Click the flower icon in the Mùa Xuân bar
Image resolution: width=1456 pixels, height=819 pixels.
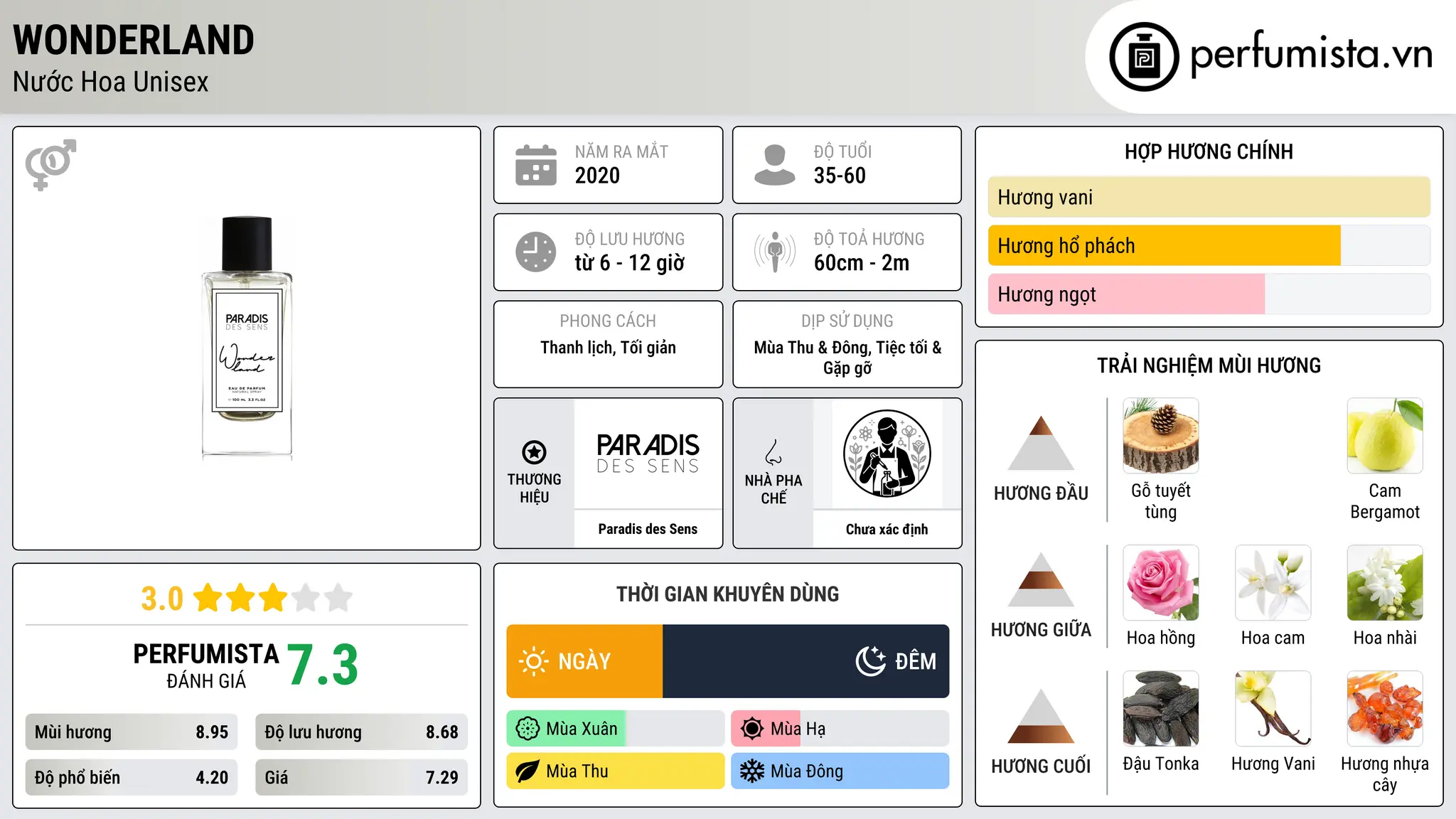coord(528,729)
